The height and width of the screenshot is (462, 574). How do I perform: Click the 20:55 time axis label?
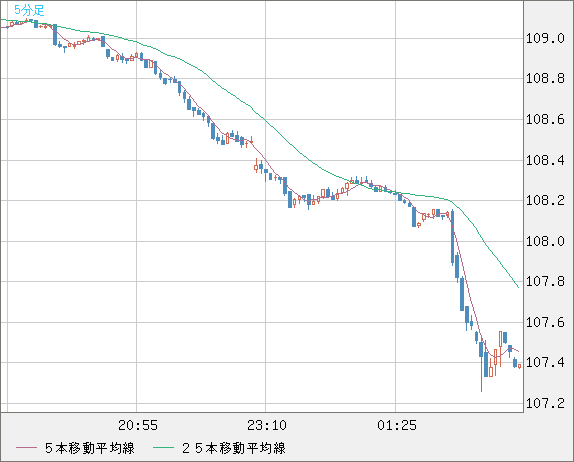pos(138,425)
